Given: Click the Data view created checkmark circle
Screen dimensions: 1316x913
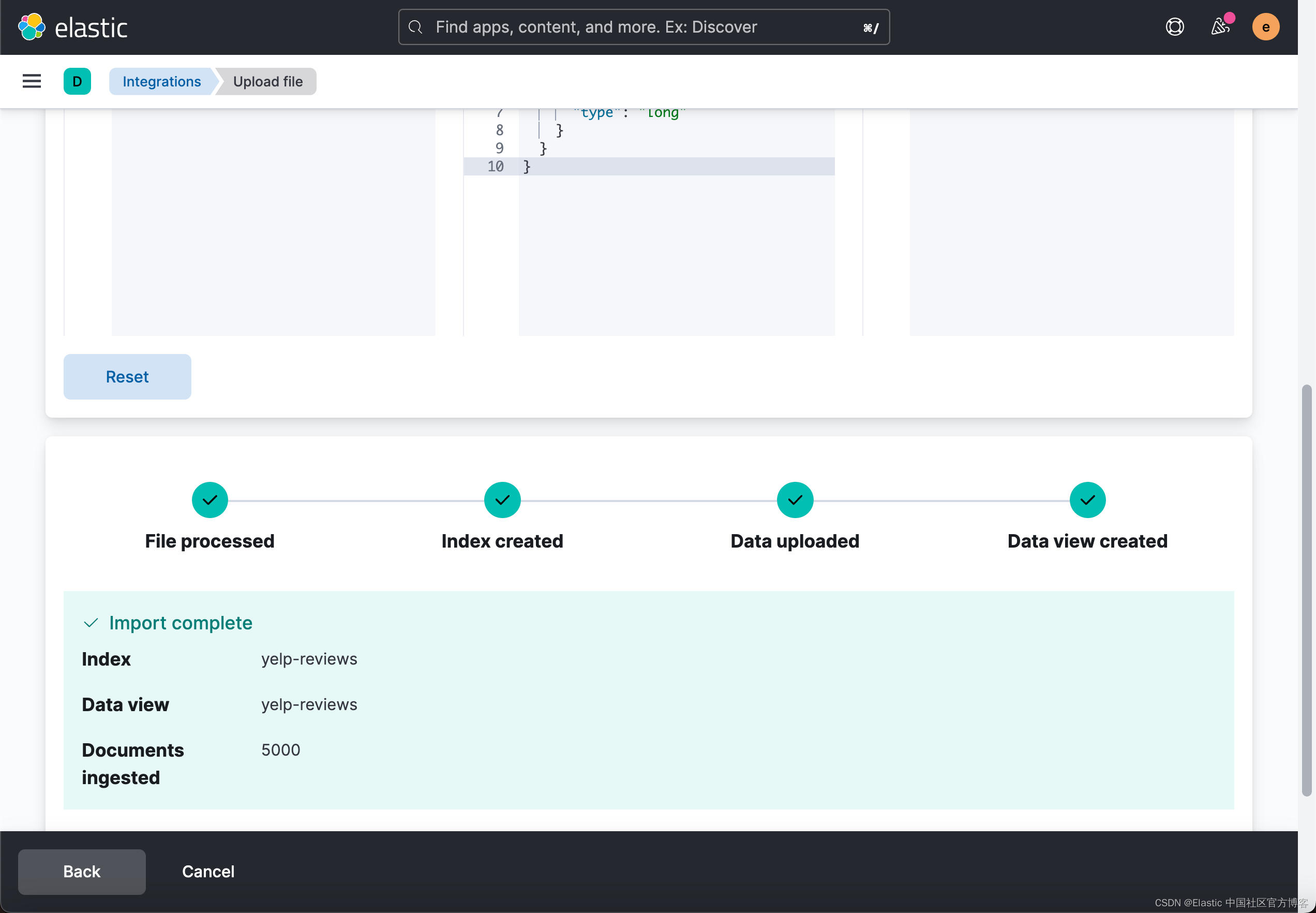Looking at the screenshot, I should [x=1087, y=499].
